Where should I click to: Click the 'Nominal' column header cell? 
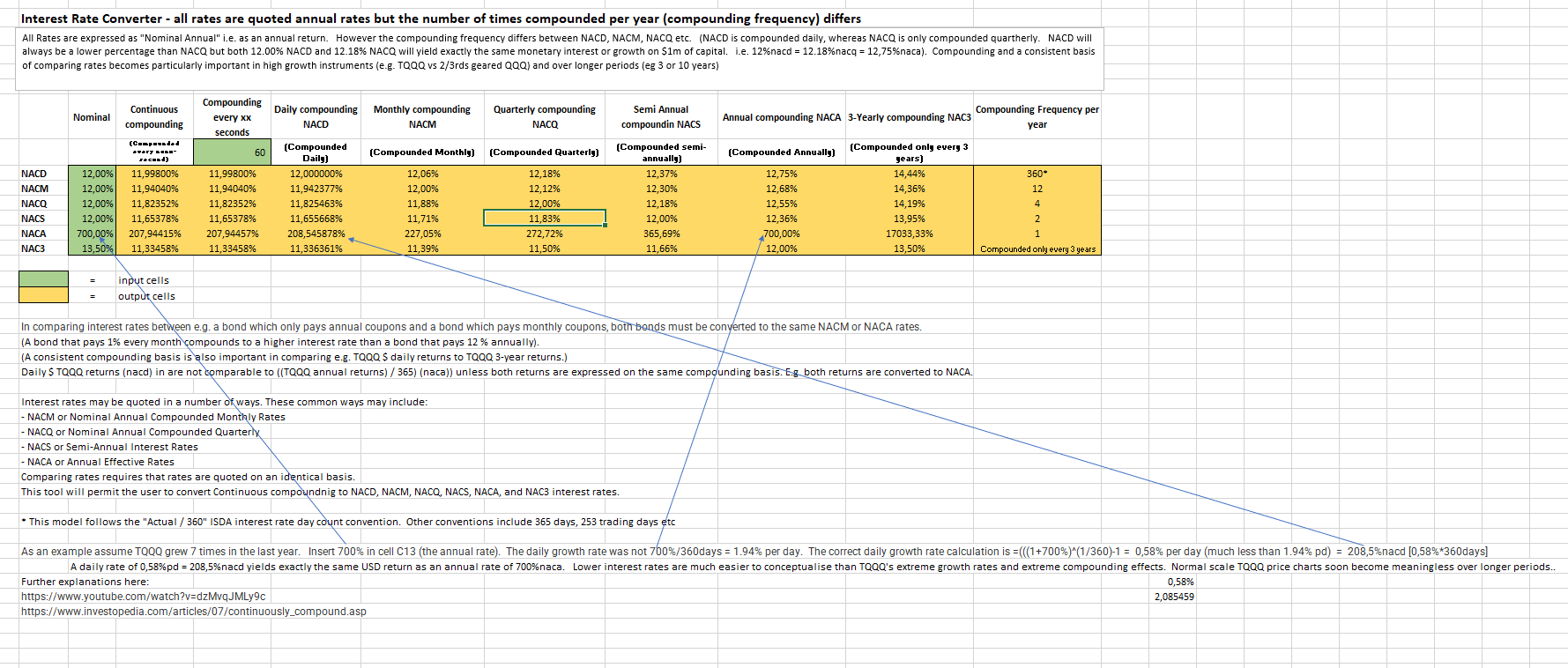tap(92, 117)
